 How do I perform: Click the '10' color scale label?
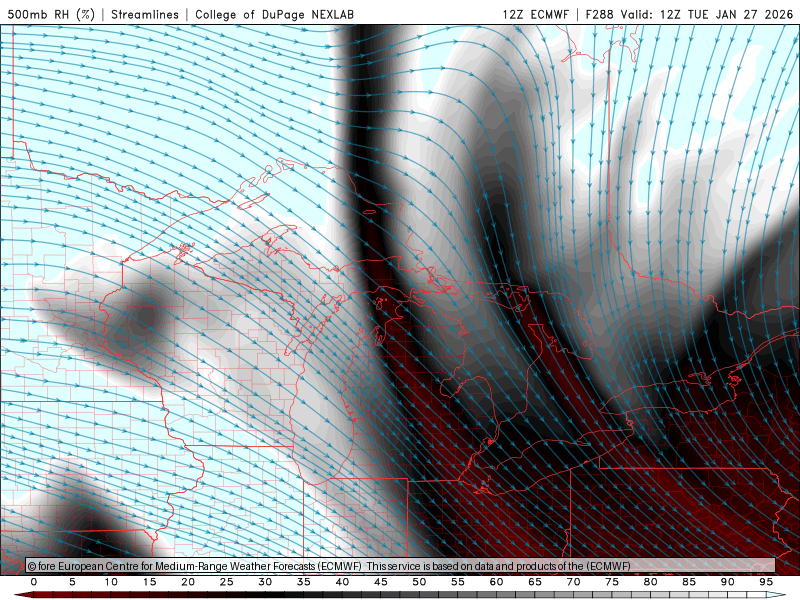pos(111,582)
